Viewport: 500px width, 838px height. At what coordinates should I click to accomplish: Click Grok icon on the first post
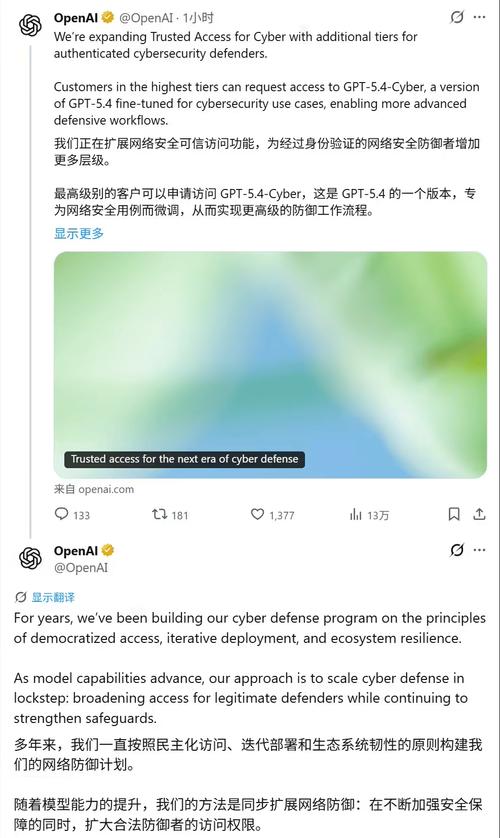[x=456, y=17]
